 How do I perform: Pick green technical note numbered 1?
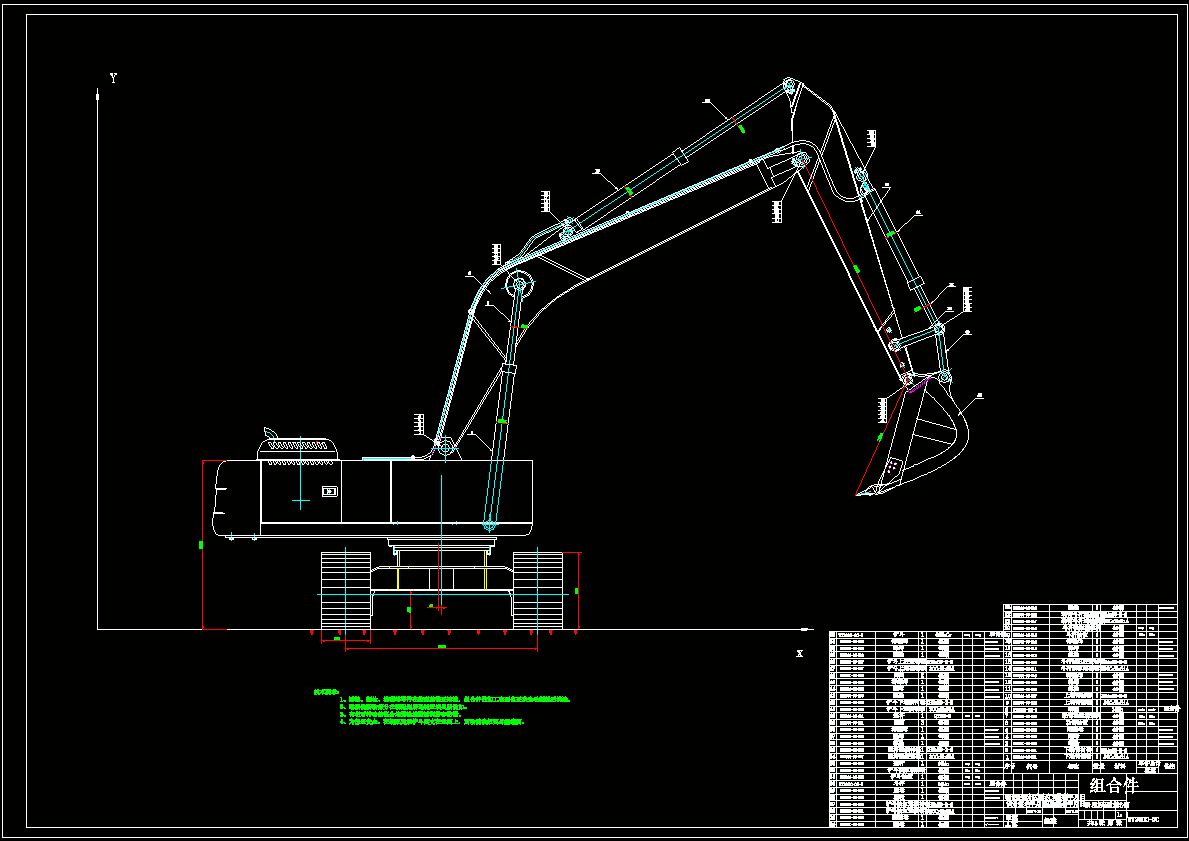[455, 699]
